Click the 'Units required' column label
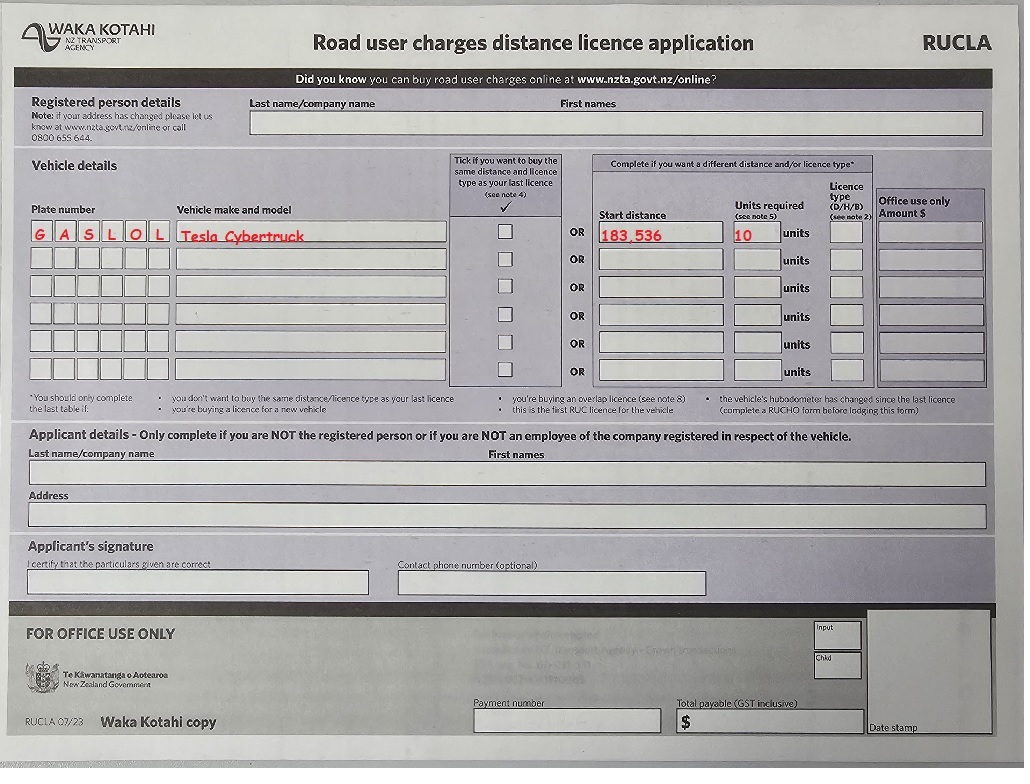Viewport: 1030px width, 784px height. tap(769, 206)
